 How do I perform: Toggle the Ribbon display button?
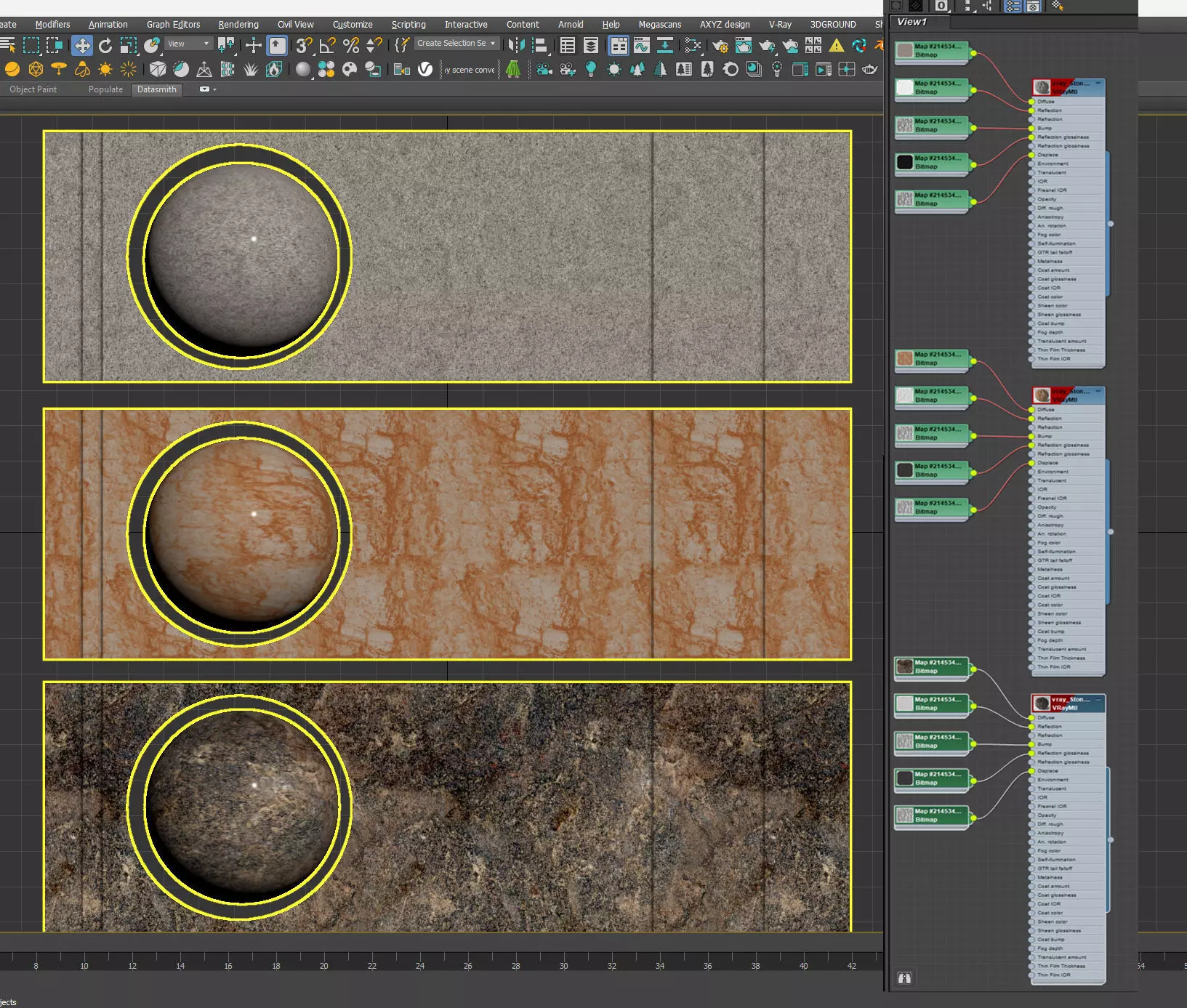619,46
